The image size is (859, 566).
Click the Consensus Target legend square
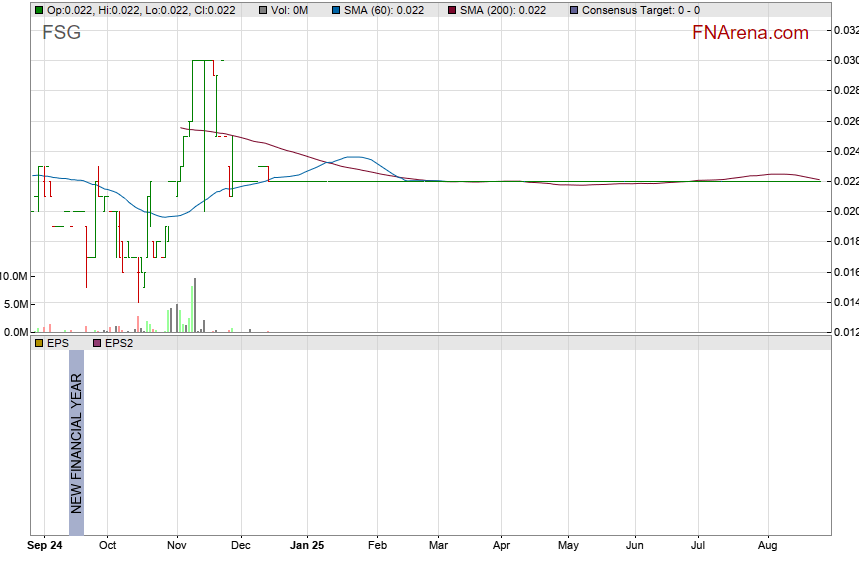(572, 10)
